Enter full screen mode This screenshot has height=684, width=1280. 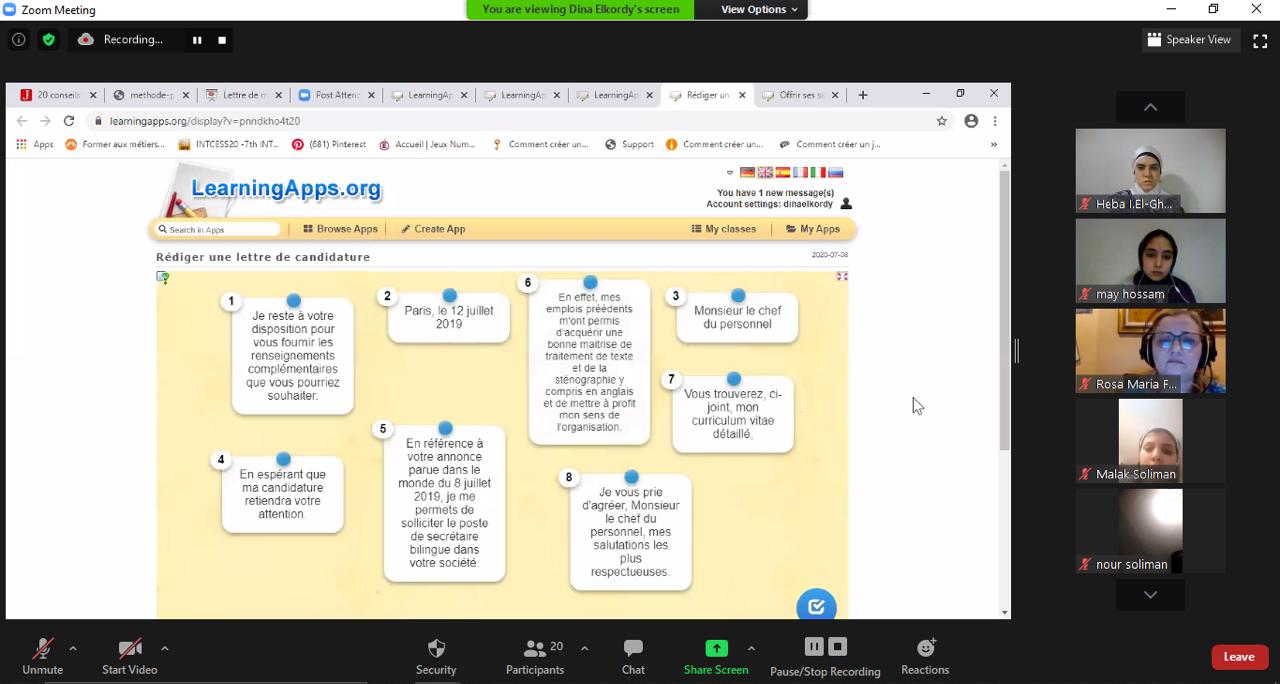1260,40
